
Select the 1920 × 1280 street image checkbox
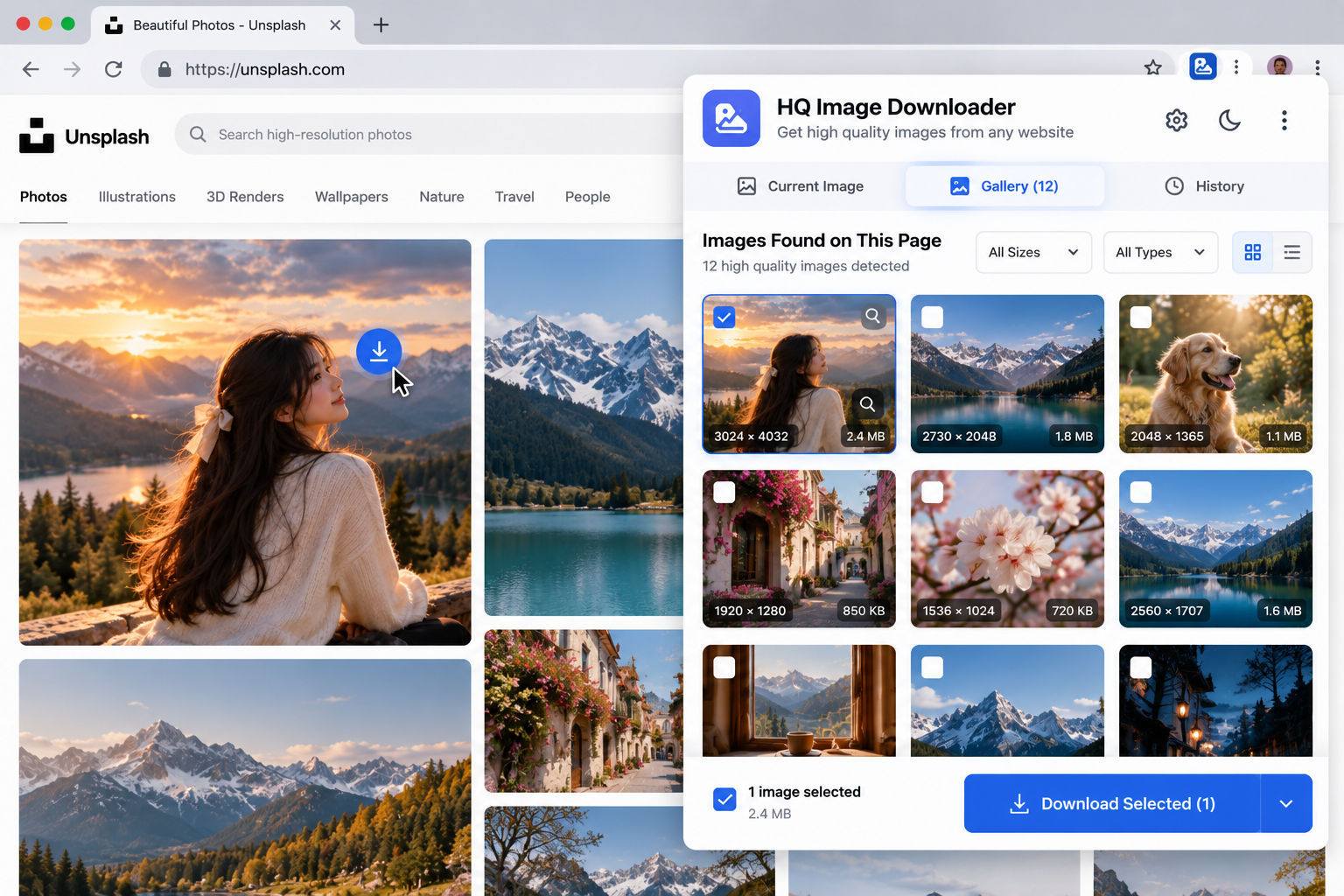coord(724,492)
